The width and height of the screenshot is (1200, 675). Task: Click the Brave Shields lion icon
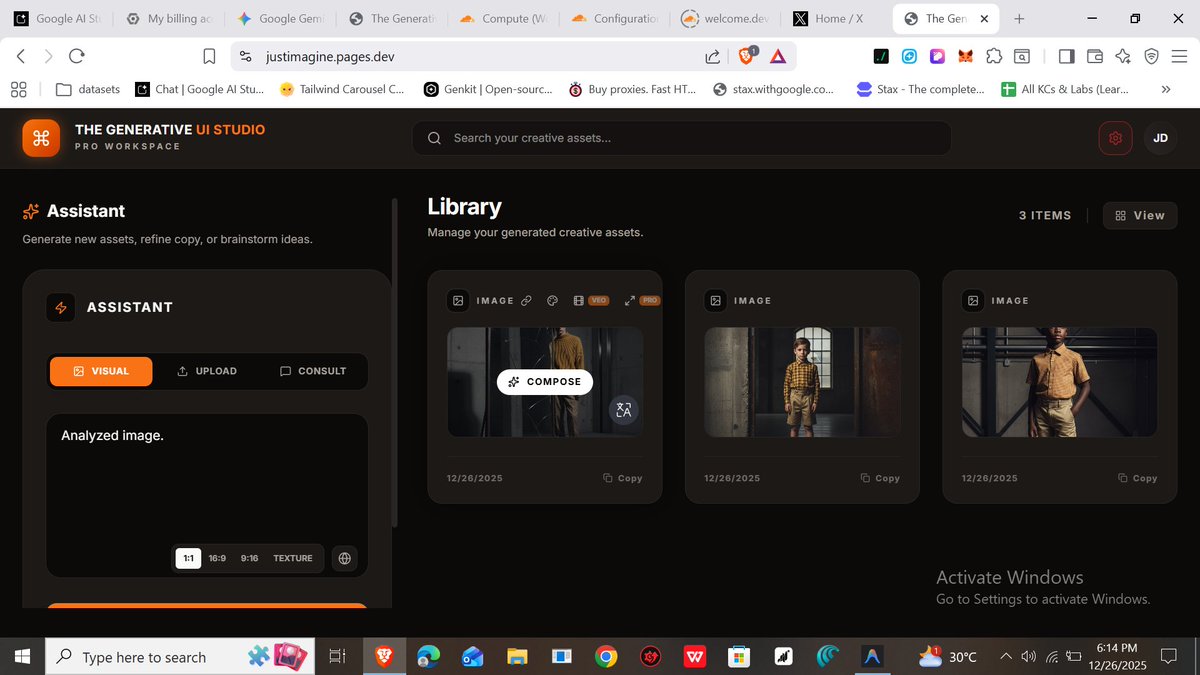point(747,57)
